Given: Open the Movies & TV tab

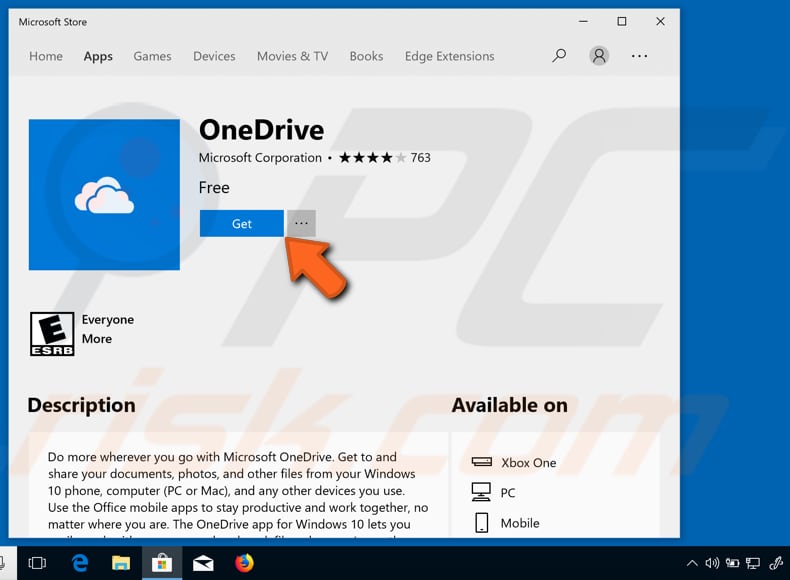Looking at the screenshot, I should tap(292, 56).
